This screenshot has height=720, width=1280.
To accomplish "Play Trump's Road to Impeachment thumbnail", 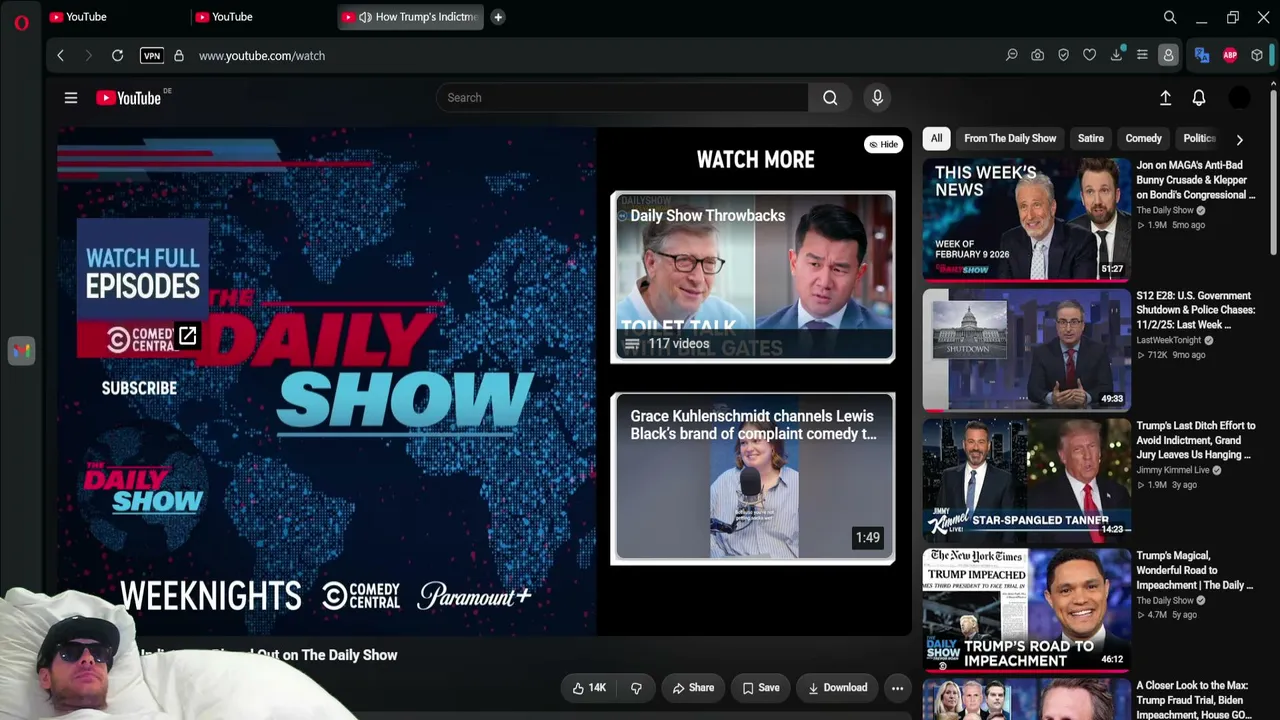I will (x=1027, y=610).
